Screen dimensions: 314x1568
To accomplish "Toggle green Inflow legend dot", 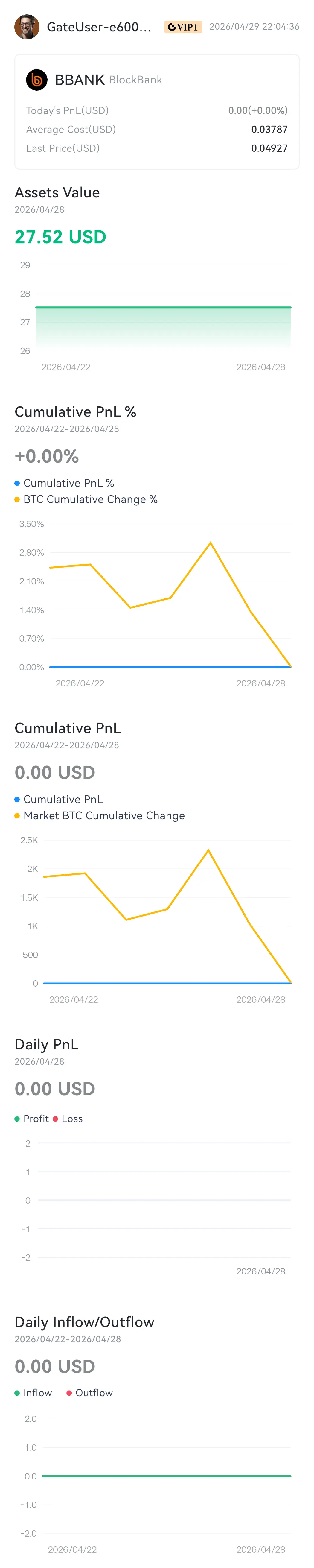I will point(17,1393).
